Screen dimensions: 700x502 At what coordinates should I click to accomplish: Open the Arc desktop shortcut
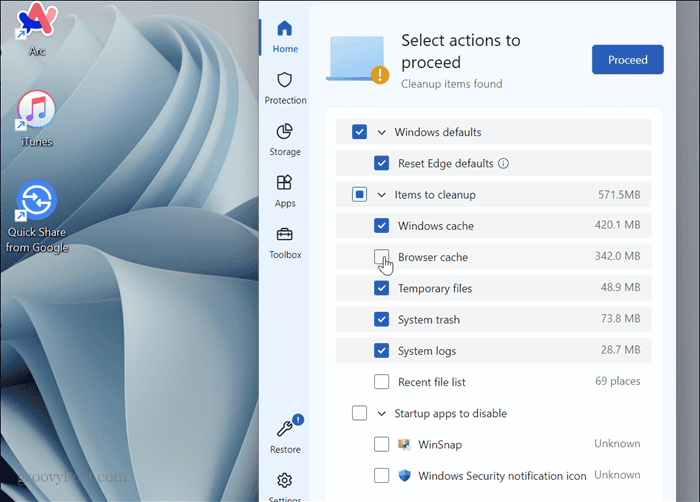(x=37, y=29)
